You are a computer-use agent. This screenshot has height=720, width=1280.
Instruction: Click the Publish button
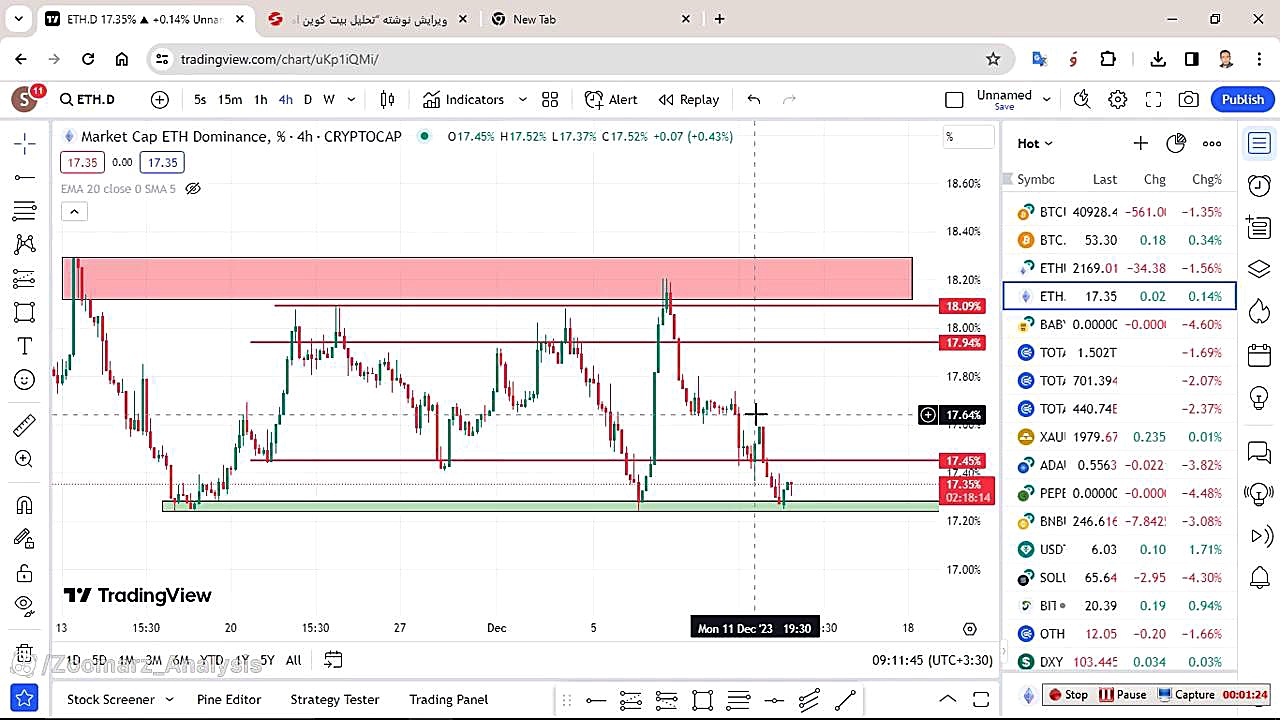pos(1243,99)
